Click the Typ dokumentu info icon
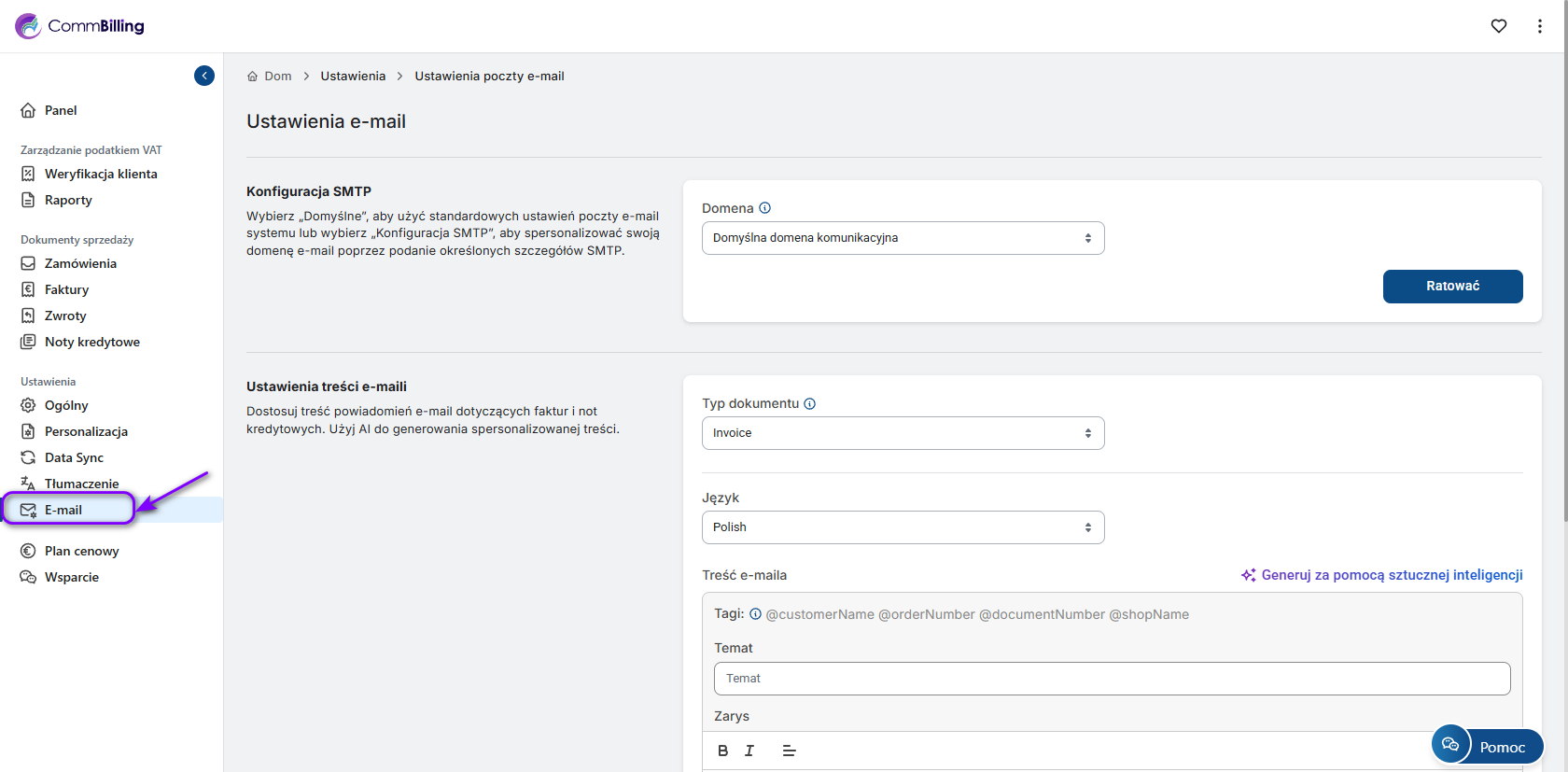 coord(809,404)
